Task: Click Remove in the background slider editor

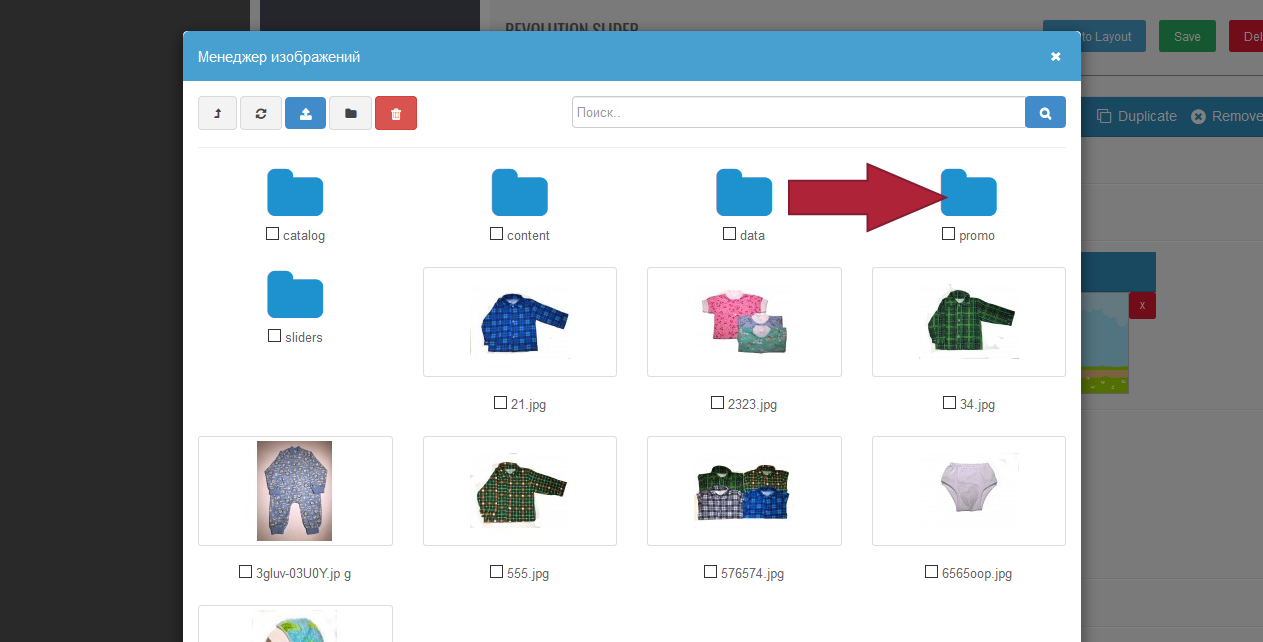Action: 1227,116
